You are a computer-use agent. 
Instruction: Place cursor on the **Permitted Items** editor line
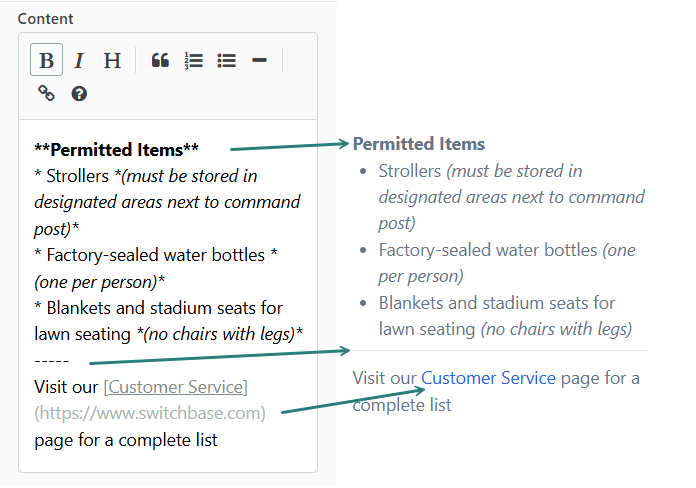pos(116,150)
